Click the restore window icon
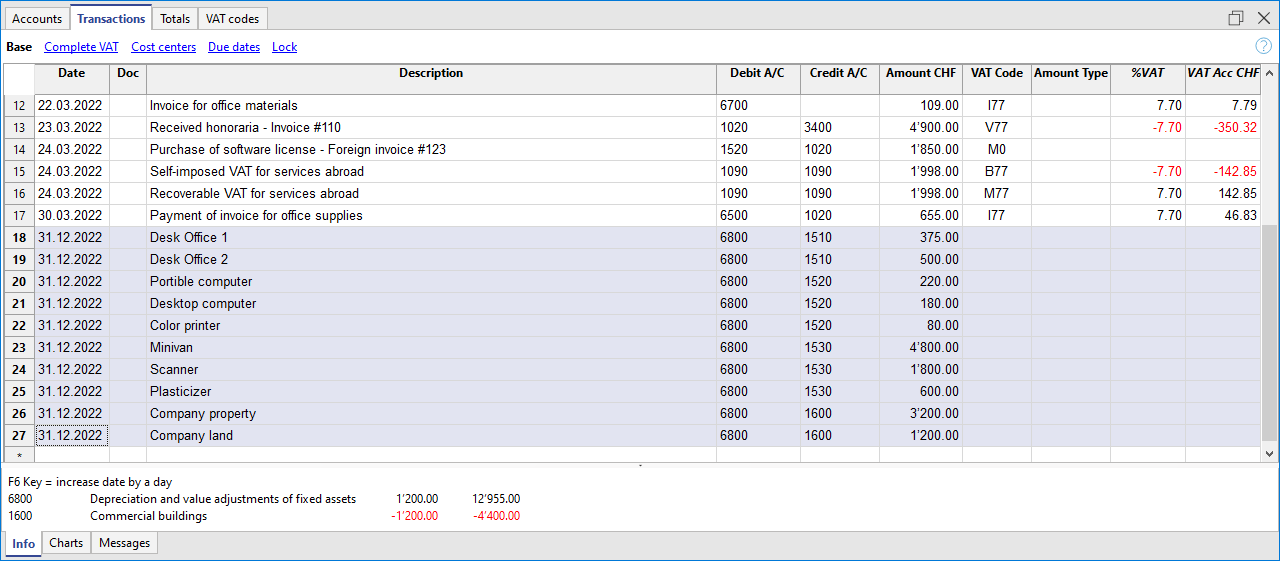 point(1236,18)
